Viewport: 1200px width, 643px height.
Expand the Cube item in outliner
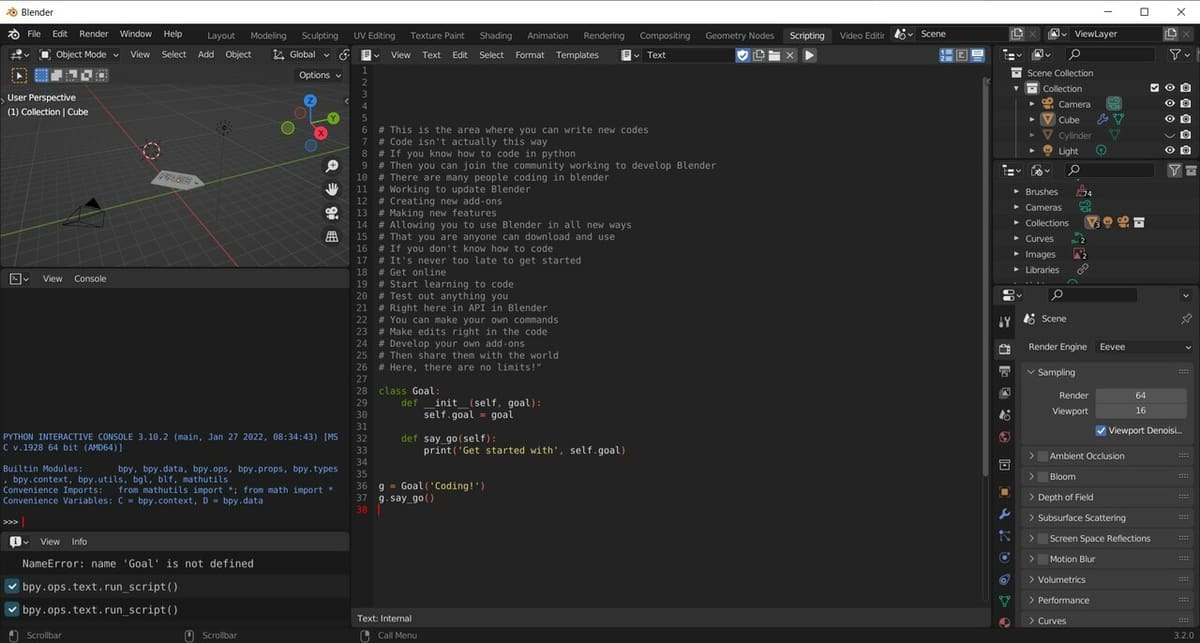coord(1032,120)
